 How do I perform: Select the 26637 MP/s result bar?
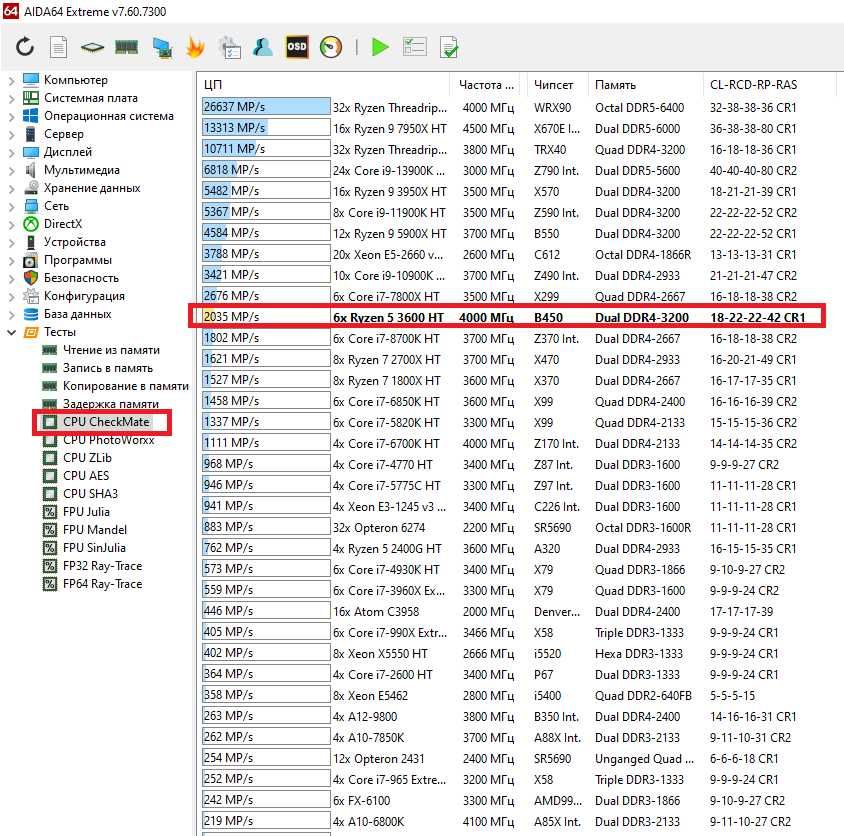pyautogui.click(x=266, y=107)
